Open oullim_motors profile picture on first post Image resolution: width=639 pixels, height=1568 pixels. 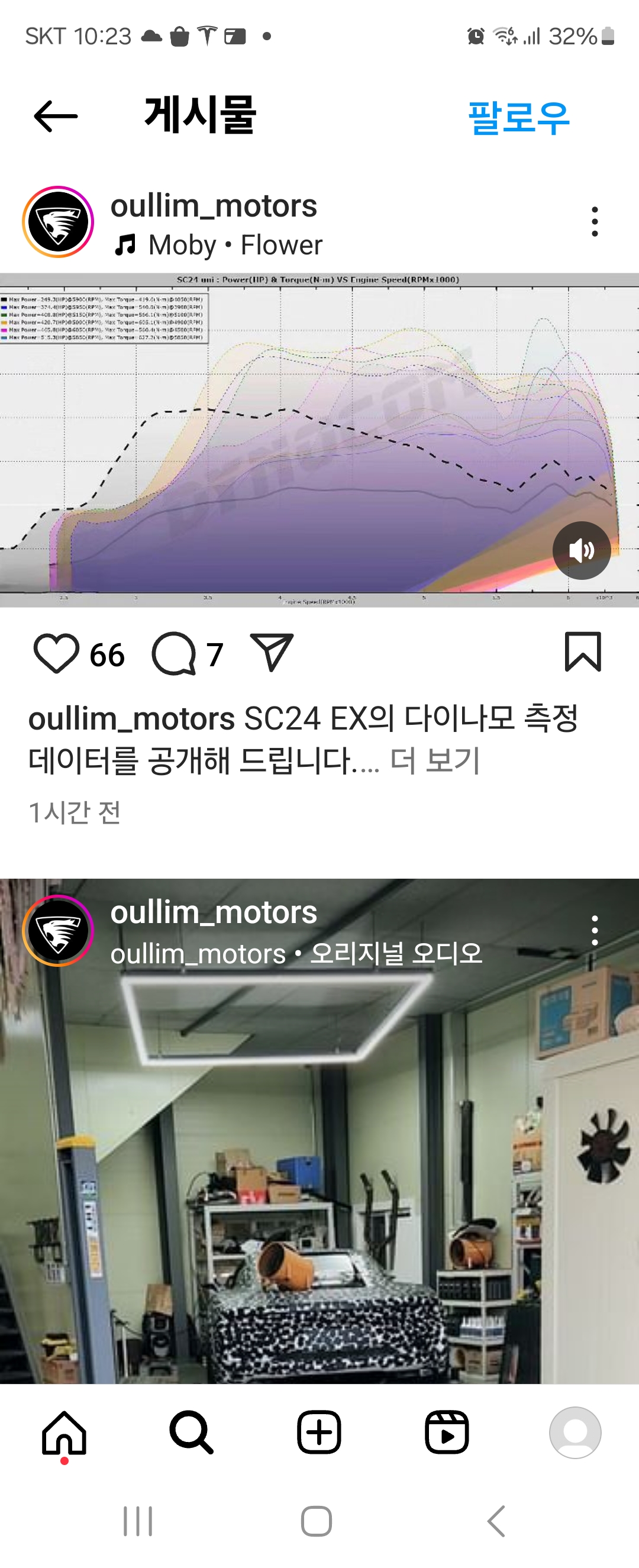[59, 221]
